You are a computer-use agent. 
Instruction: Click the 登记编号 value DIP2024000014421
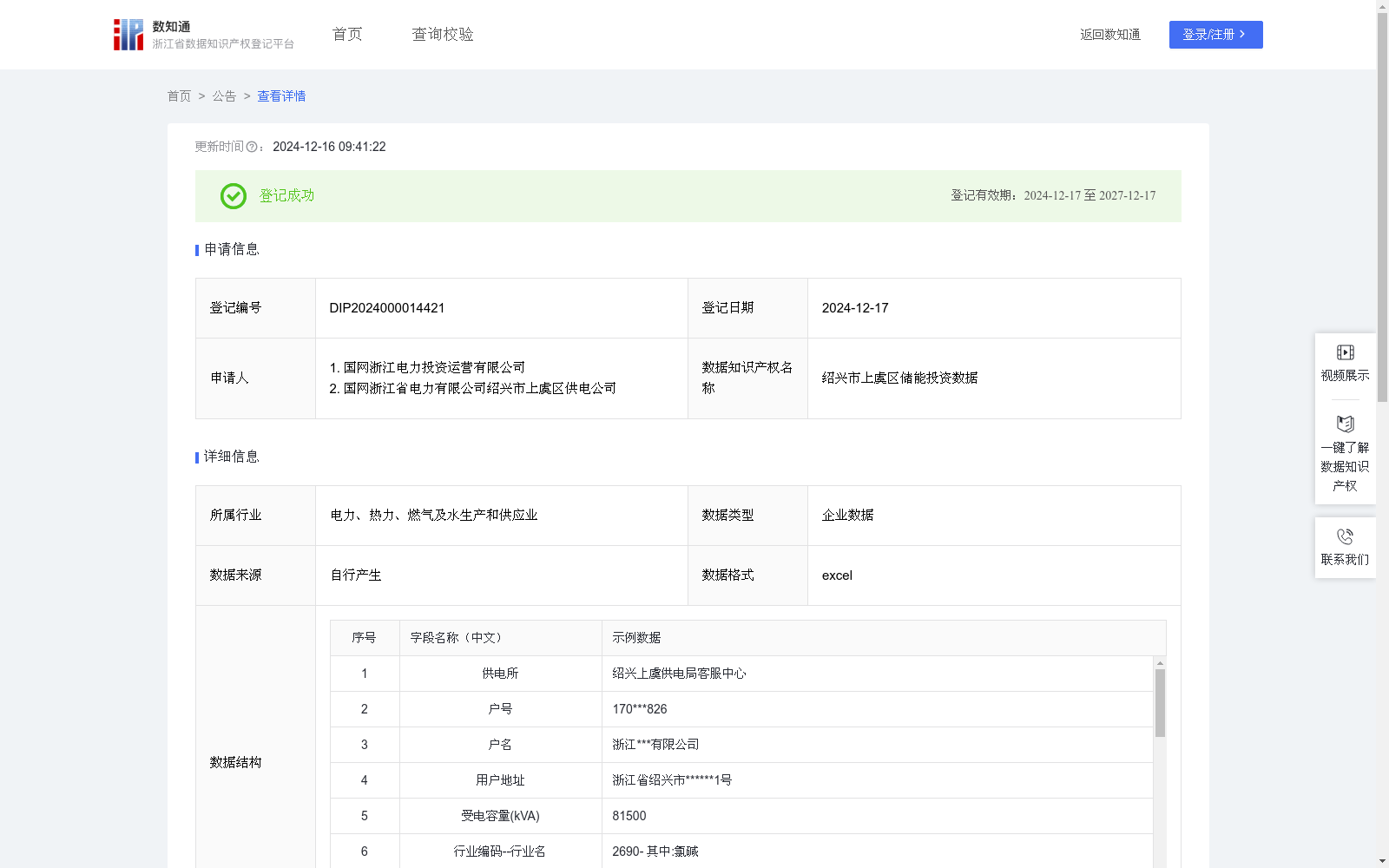point(387,308)
